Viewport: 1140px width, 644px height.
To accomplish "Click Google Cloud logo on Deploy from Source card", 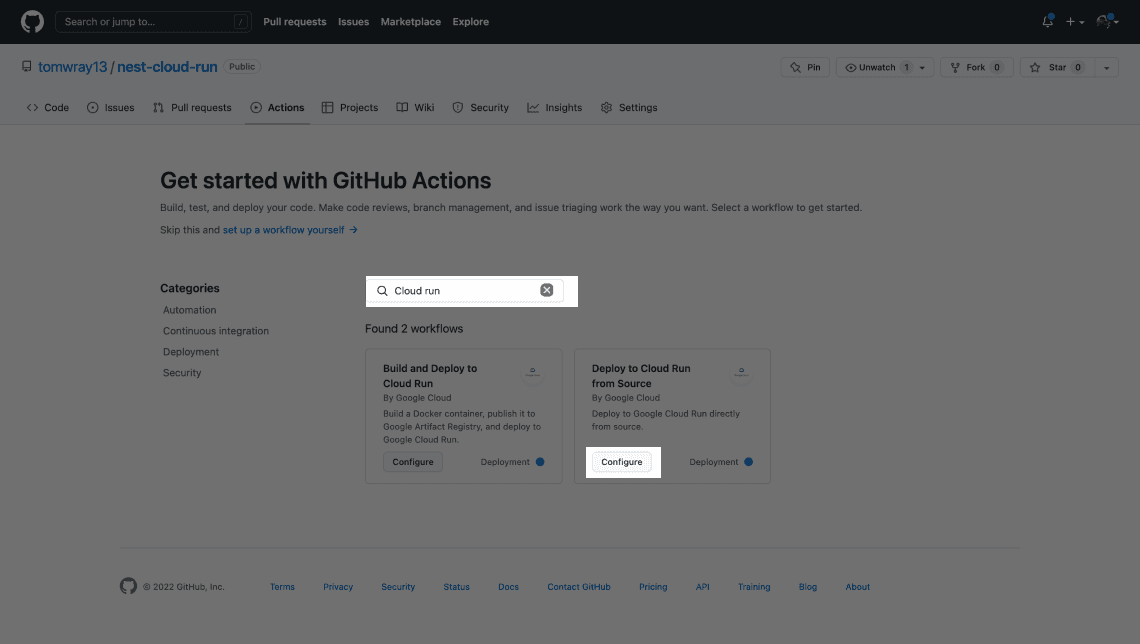I will pos(741,373).
